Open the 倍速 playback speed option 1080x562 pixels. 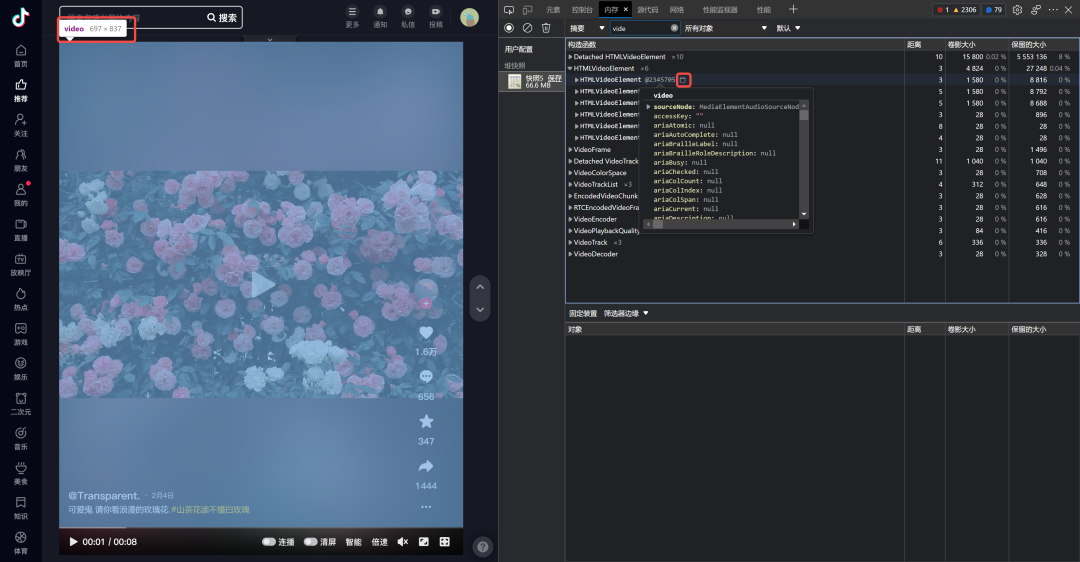[380, 542]
